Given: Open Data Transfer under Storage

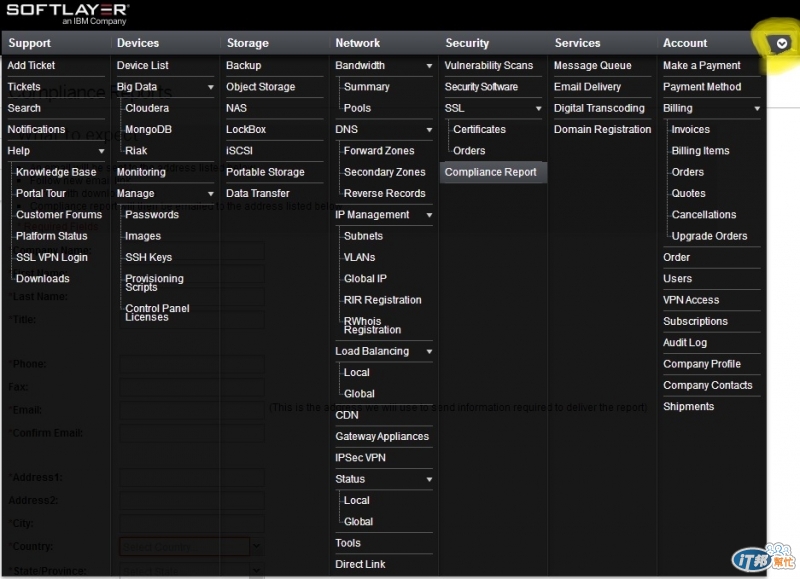Looking at the screenshot, I should point(258,194).
